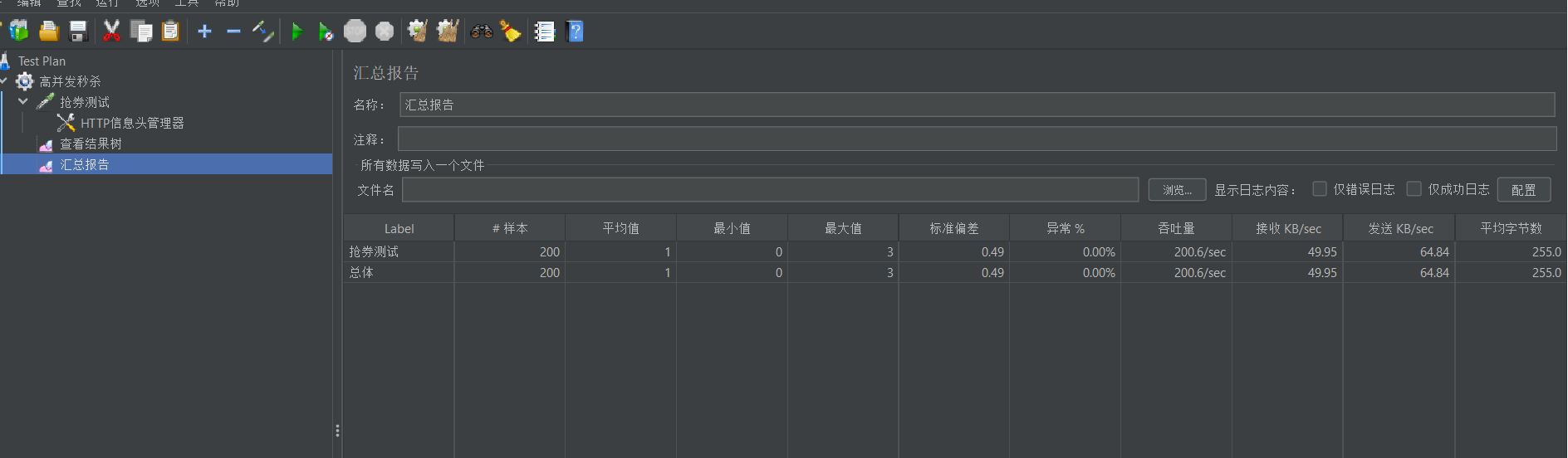Screen dimensions: 1568x458
Task: Click the listener icon beside 汇总报告
Action: [x=46, y=165]
